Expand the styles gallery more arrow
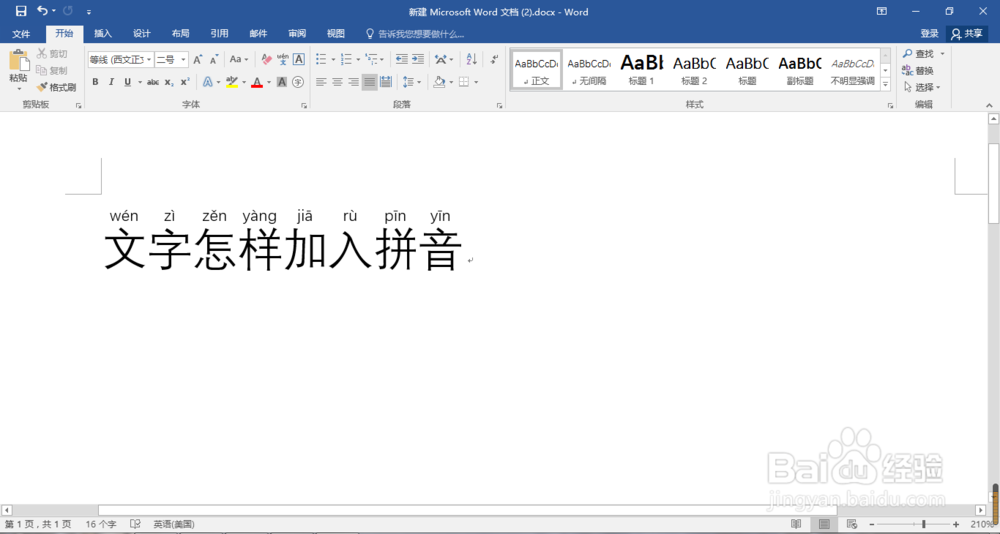 tap(886, 84)
